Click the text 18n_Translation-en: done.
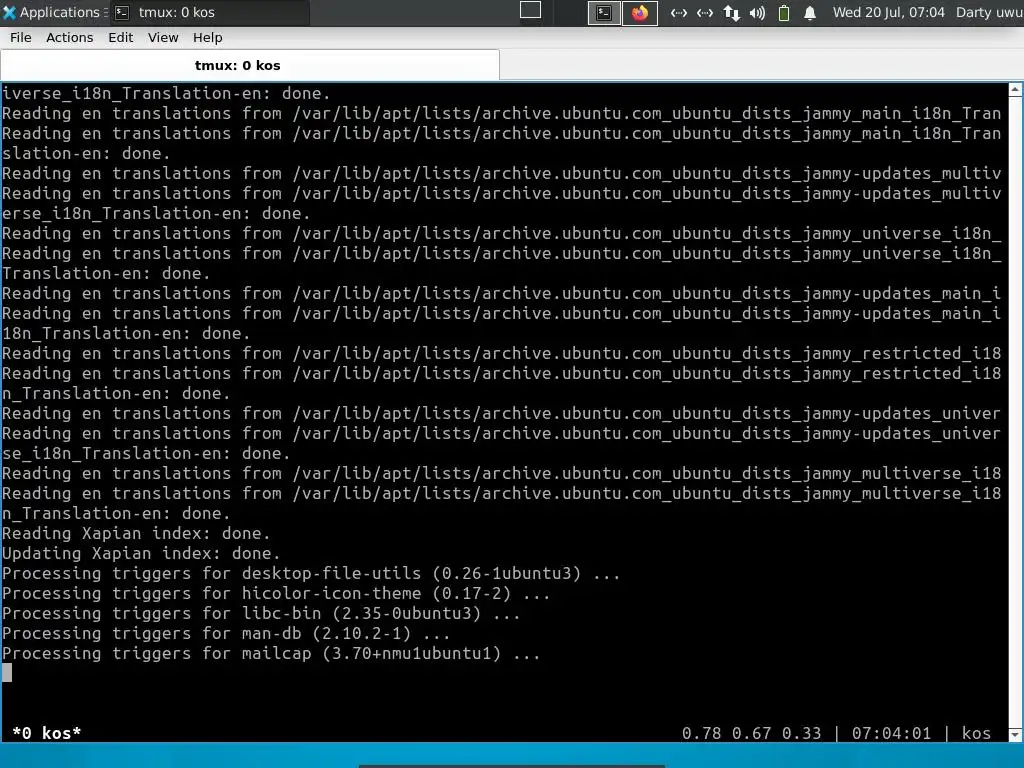Screen dimensions: 1024x768 pos(126,334)
